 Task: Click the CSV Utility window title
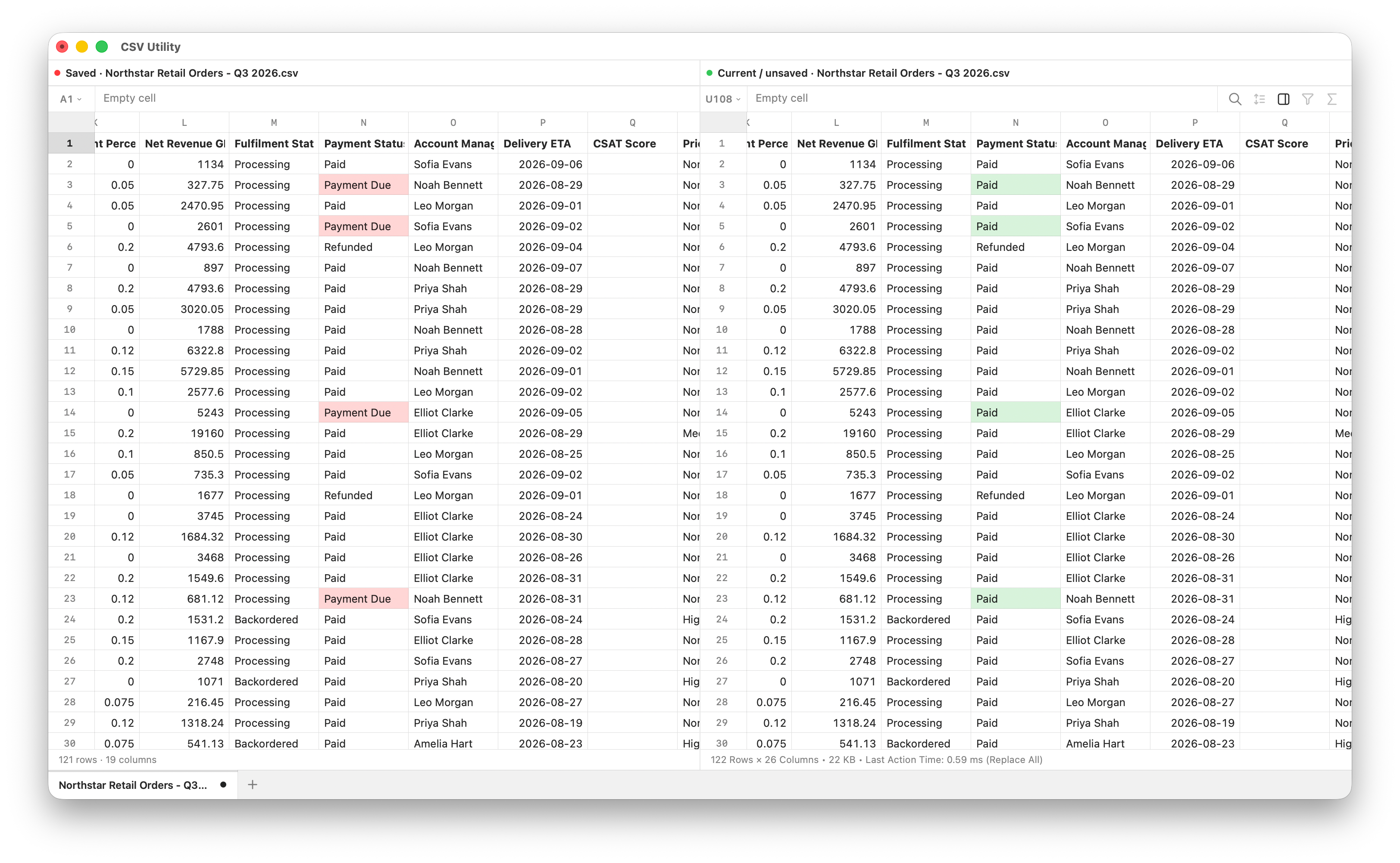(150, 47)
